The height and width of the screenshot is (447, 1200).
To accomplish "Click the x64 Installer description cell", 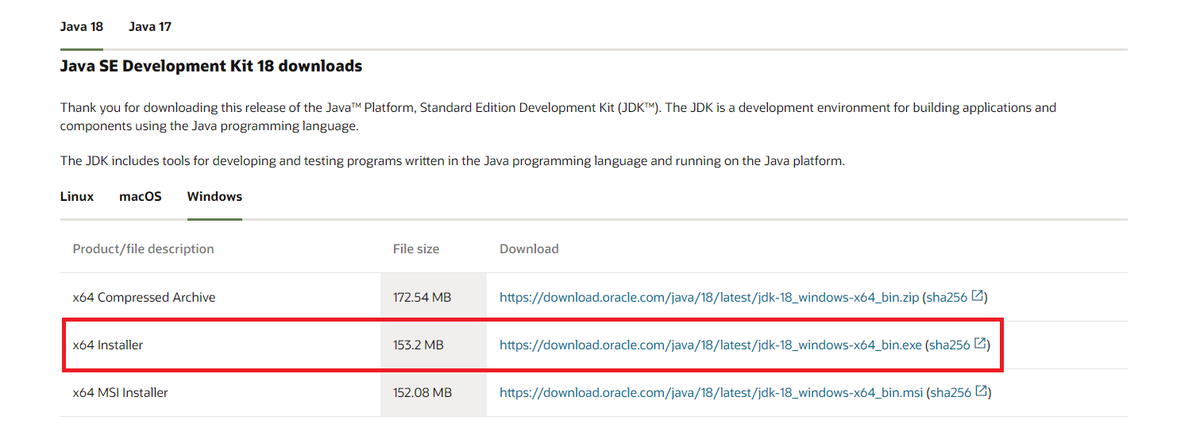I will point(221,345).
